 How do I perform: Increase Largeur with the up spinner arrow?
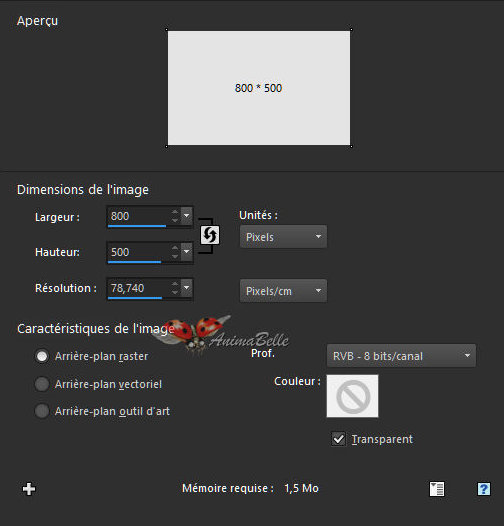click(175, 212)
